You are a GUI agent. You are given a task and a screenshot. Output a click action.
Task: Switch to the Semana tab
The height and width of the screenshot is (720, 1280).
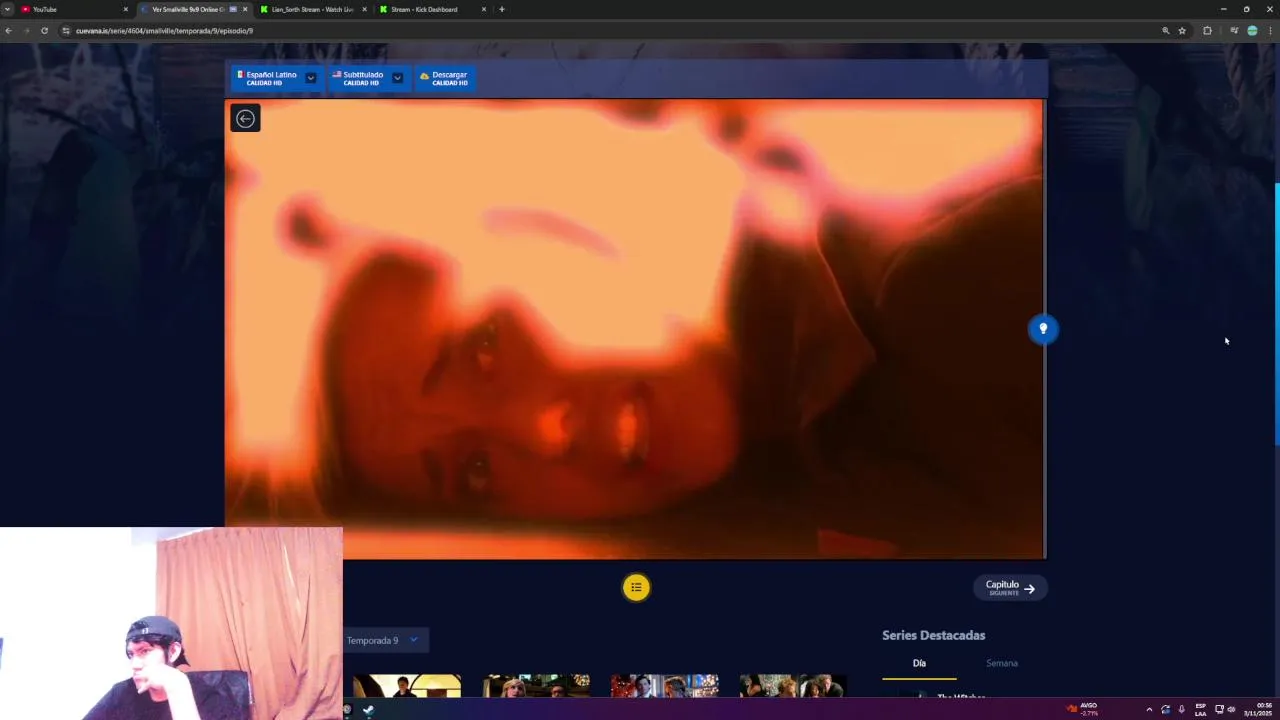coord(1001,663)
